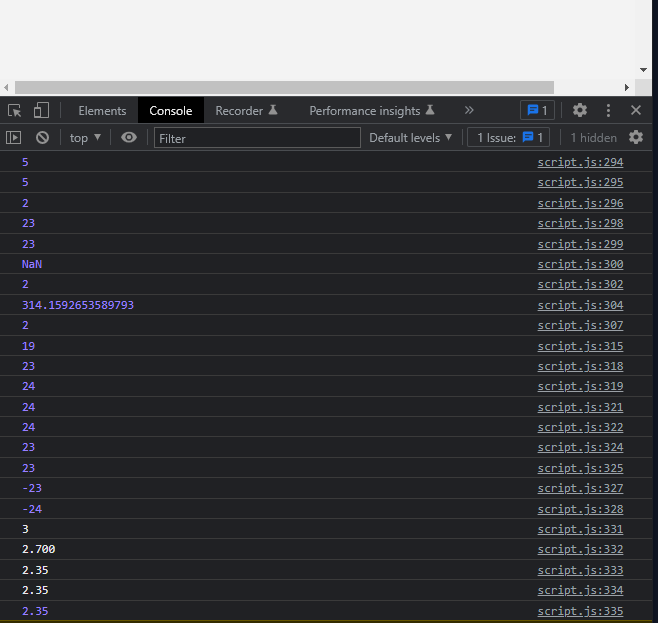Open the 1 Issue button

[509, 138]
